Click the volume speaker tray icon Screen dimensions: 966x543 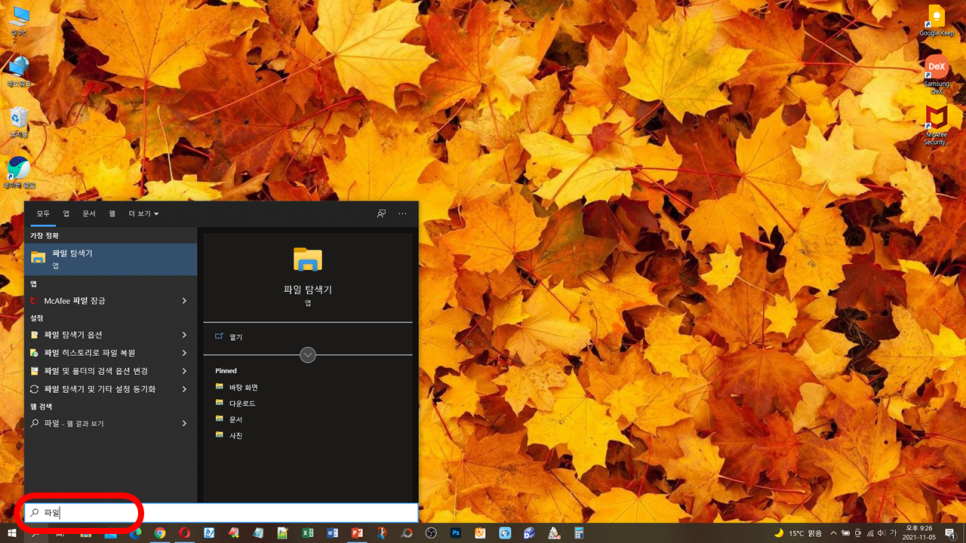[x=882, y=533]
